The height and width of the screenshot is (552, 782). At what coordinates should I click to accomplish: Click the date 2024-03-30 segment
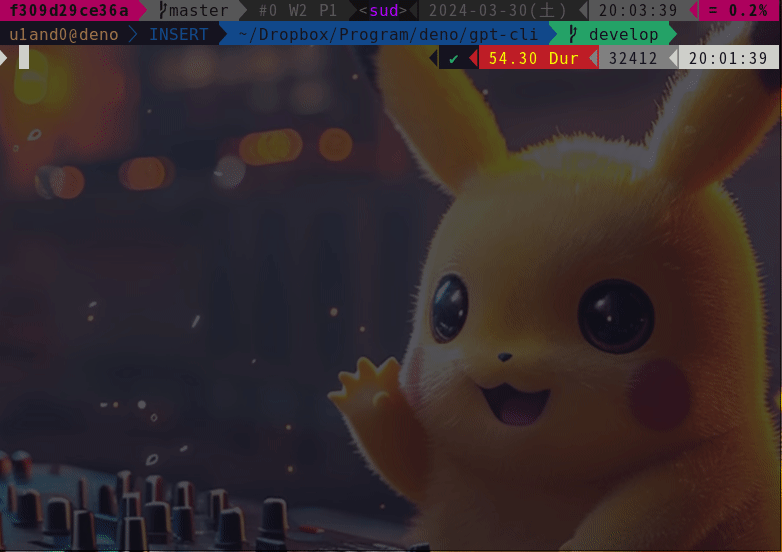coord(498,10)
